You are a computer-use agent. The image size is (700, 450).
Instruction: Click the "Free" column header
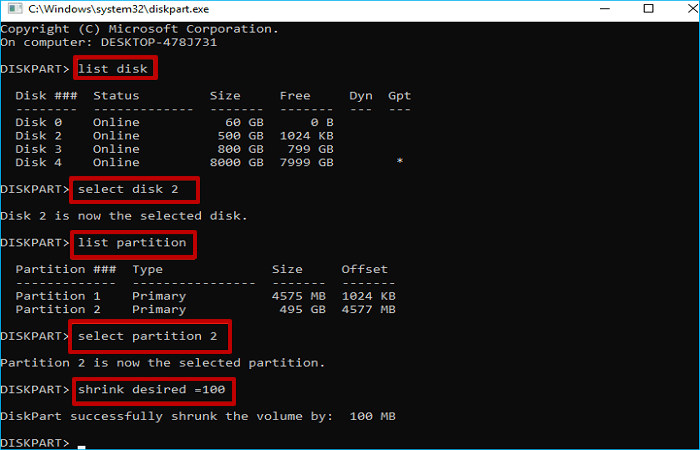click(x=295, y=96)
